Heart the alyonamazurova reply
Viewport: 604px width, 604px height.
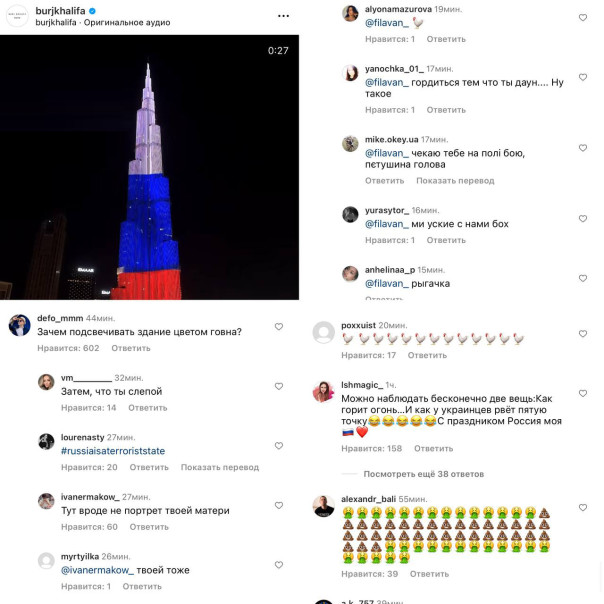[x=583, y=17]
